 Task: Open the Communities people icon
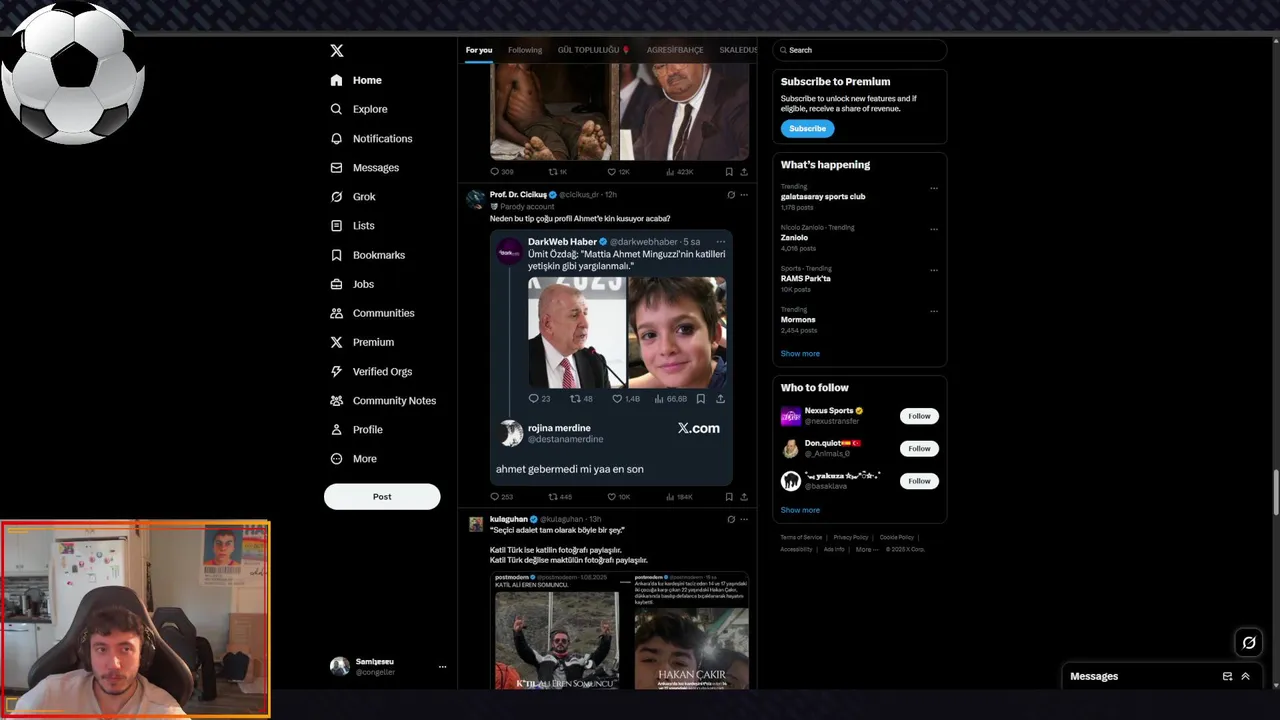[337, 313]
